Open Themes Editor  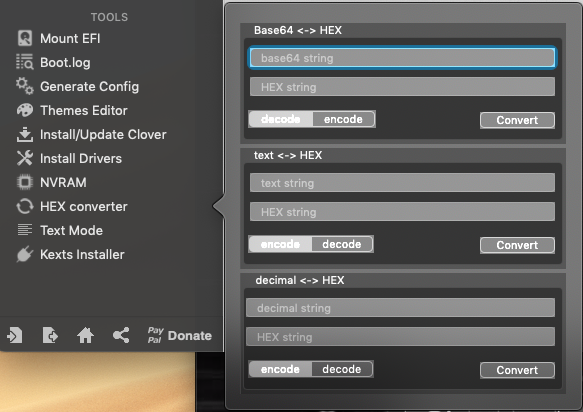point(84,110)
